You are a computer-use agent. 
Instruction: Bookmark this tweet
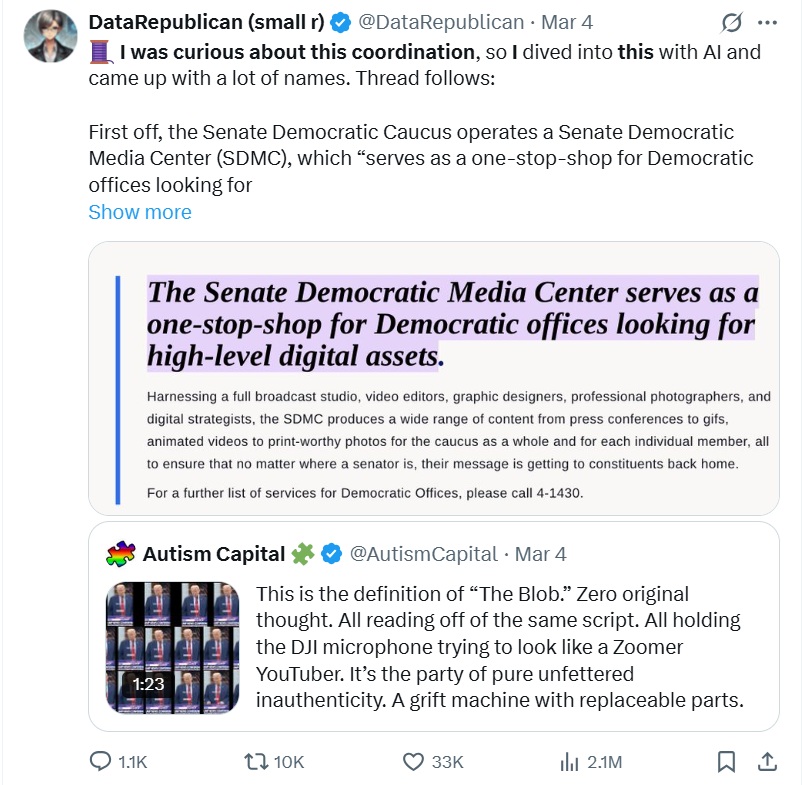click(727, 761)
